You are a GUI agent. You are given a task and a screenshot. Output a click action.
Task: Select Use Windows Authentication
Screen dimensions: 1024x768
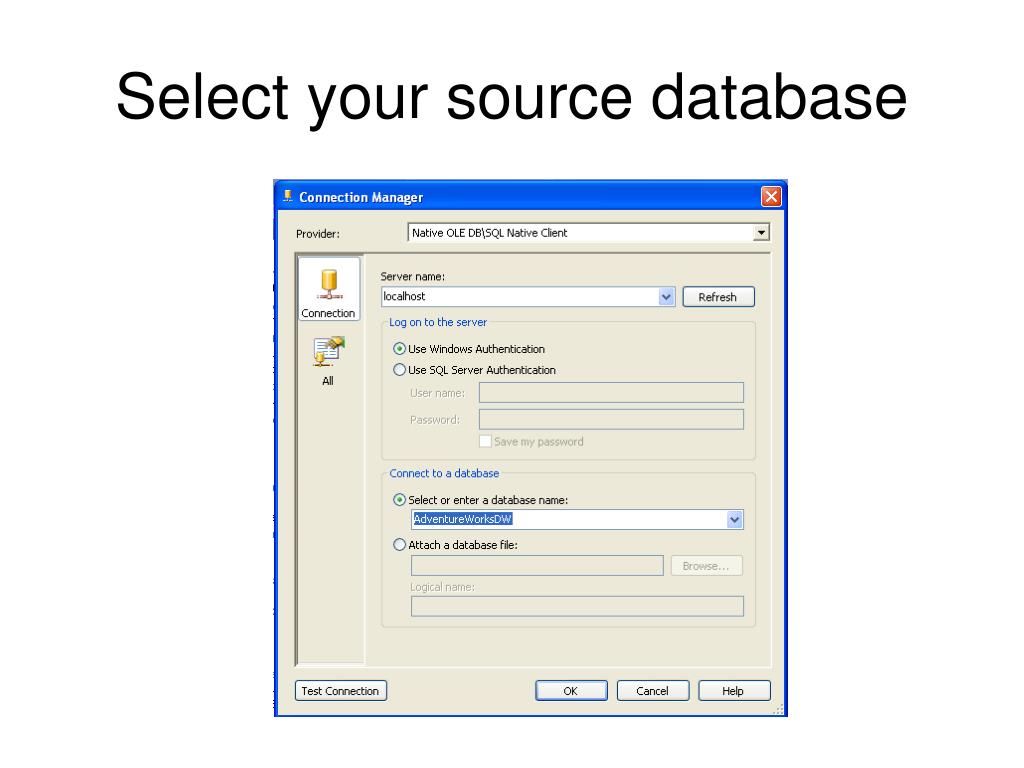399,349
